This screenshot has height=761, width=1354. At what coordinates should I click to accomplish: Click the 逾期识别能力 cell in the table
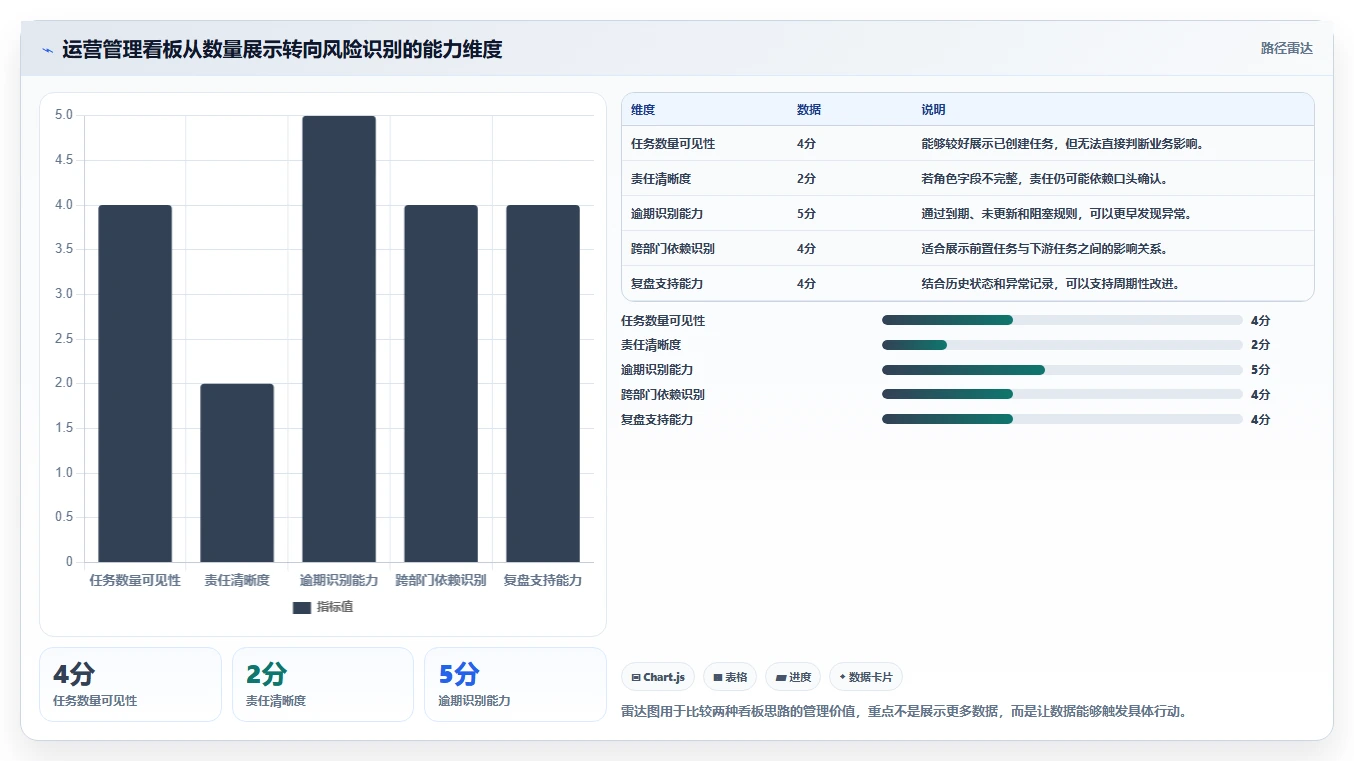coord(667,214)
